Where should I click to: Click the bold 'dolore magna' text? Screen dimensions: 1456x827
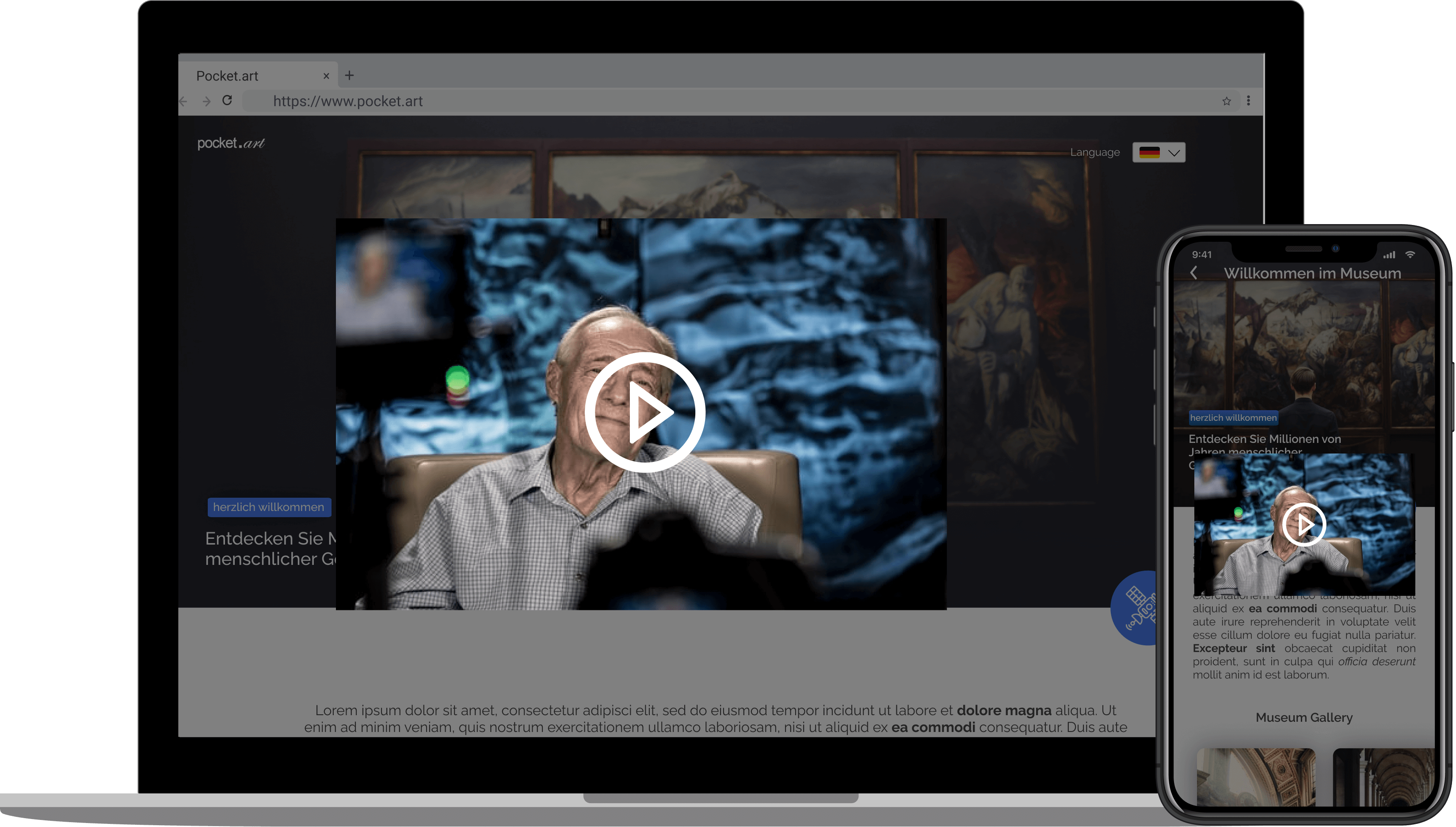click(1004, 711)
